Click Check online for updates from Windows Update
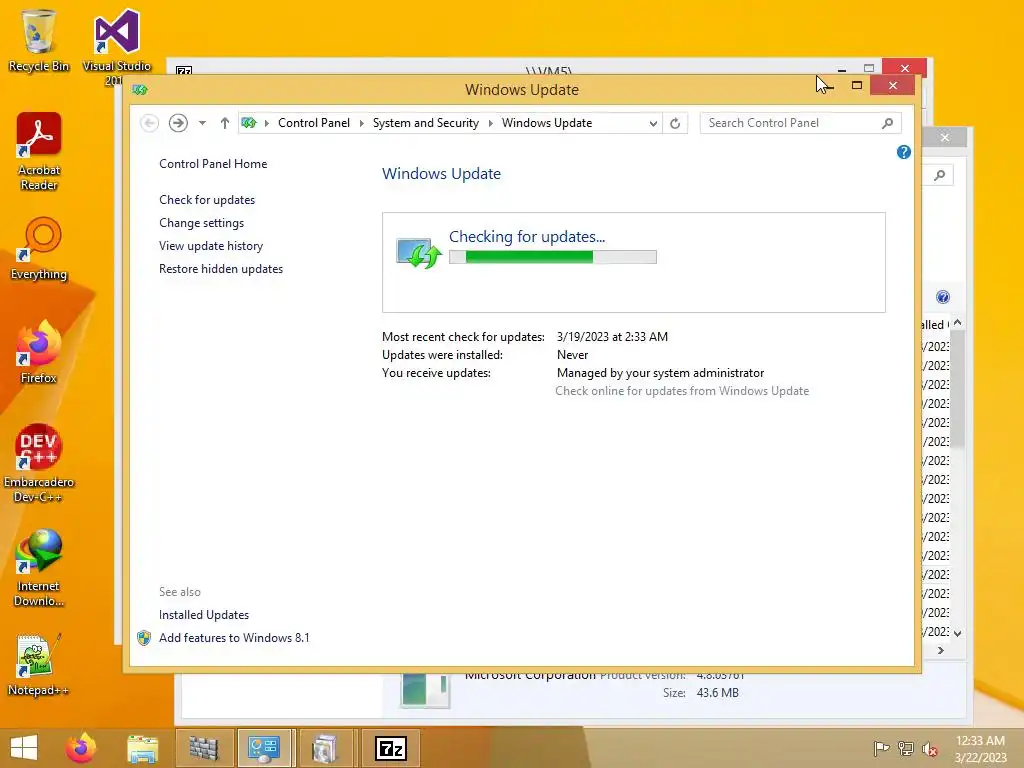1024x768 pixels. point(682,391)
